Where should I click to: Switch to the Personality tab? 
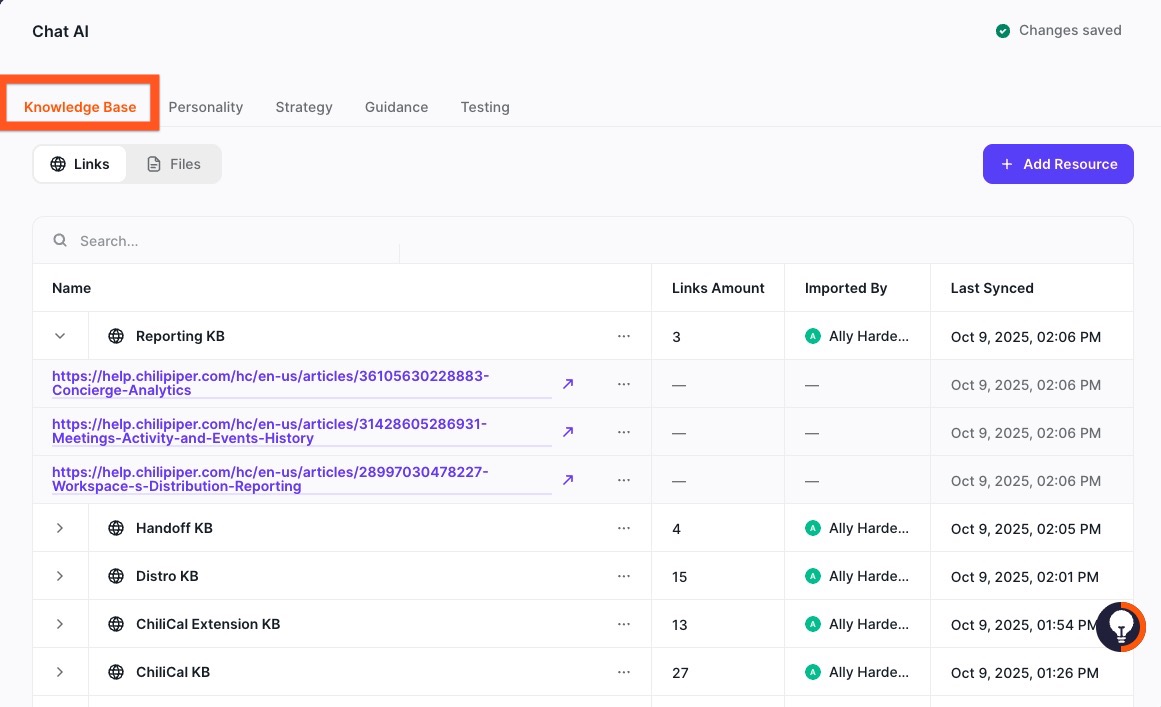click(x=205, y=107)
